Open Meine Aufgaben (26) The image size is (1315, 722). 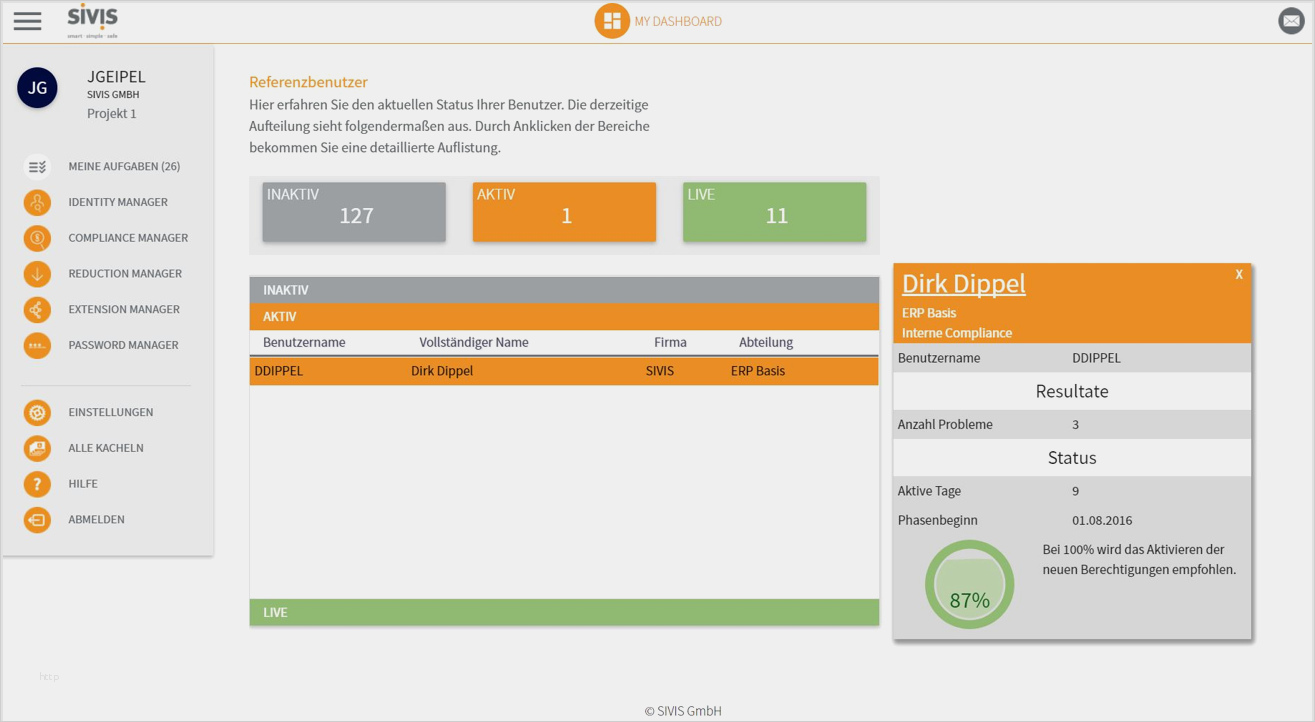(124, 167)
